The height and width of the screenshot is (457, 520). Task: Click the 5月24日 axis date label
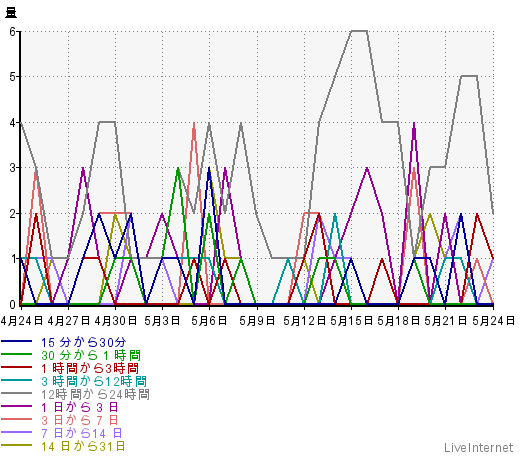coord(493,321)
